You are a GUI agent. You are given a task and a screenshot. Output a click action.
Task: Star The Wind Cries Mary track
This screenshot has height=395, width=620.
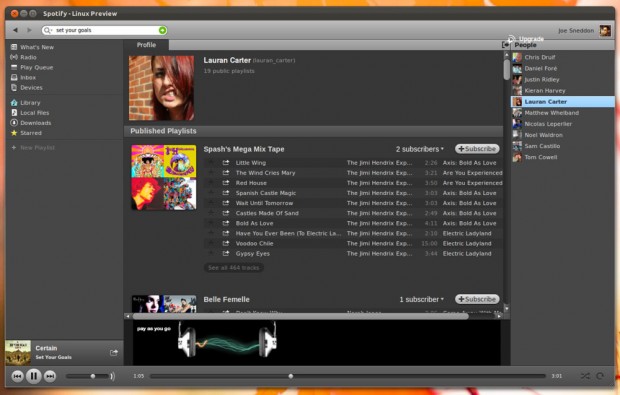[211, 173]
